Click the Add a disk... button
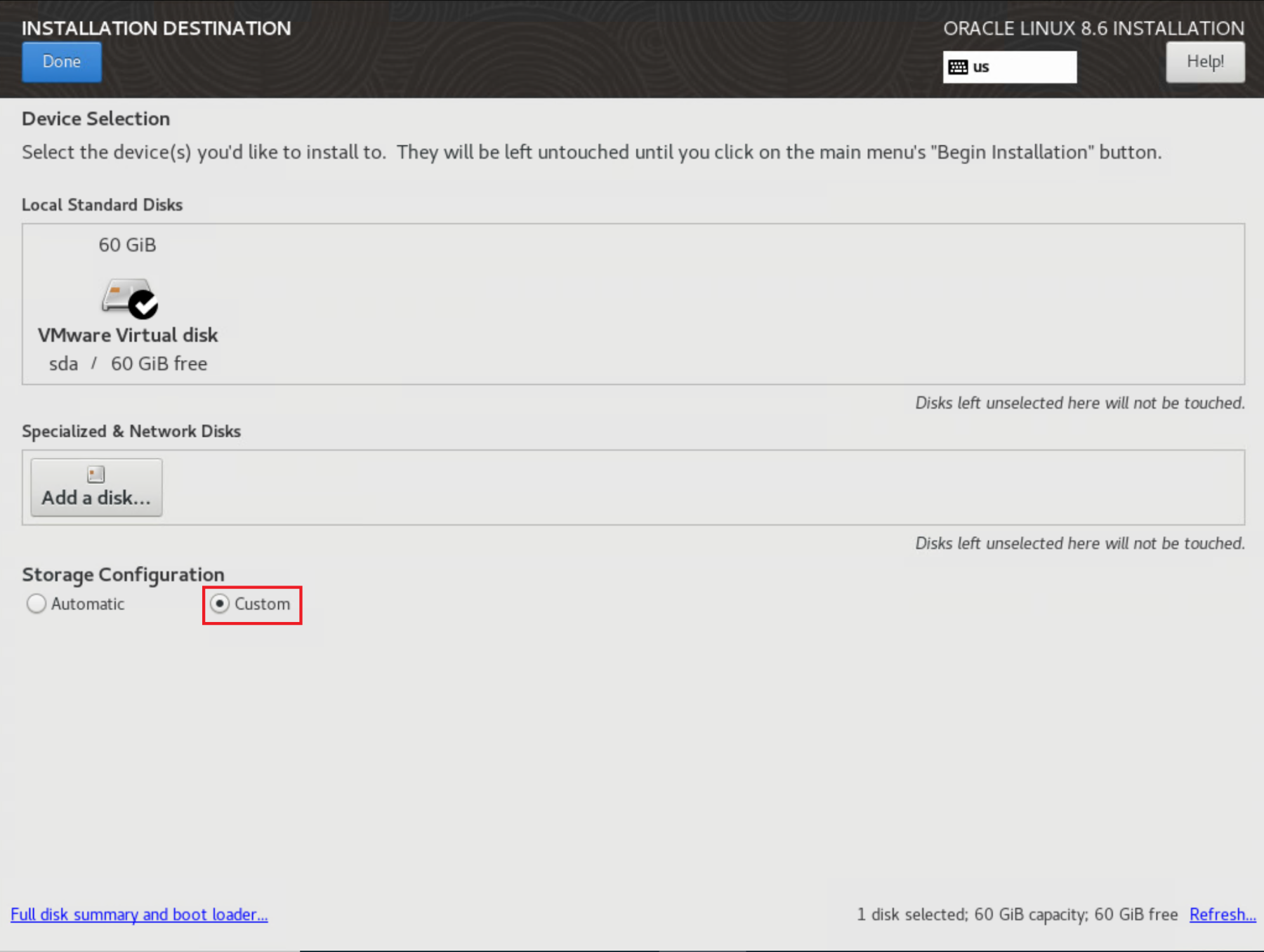The height and width of the screenshot is (952, 1264). pyautogui.click(x=96, y=487)
